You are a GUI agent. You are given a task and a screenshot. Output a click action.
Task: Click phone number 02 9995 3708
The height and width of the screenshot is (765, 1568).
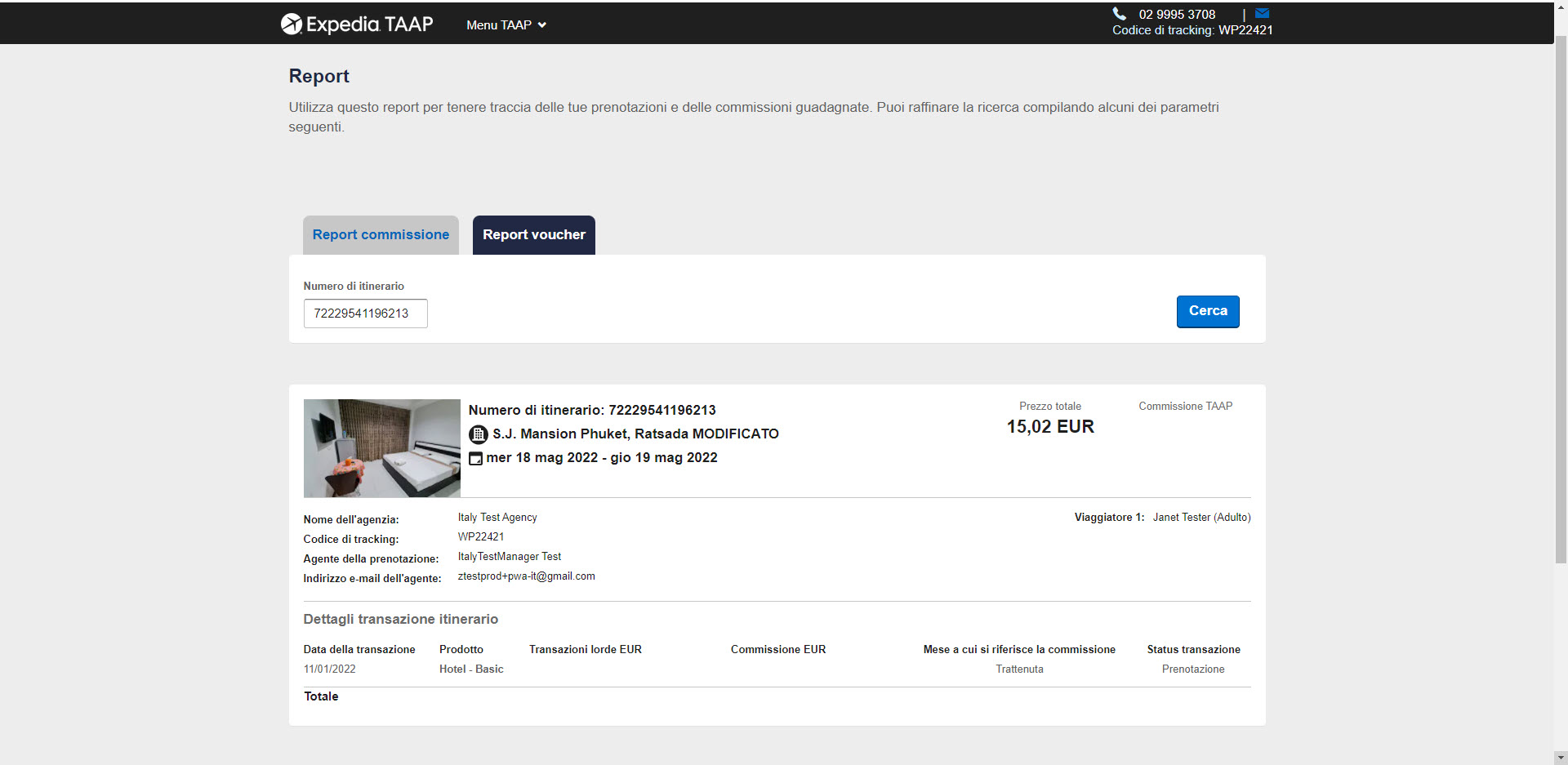click(x=1177, y=15)
